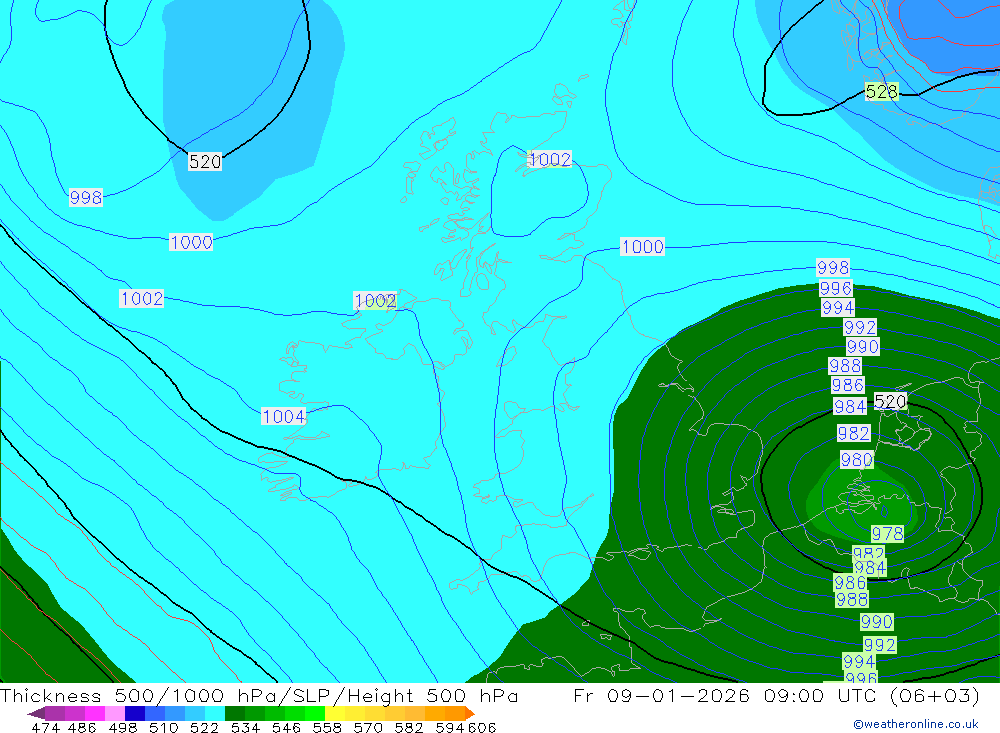
Task: Click the 498 legend scale value
Action: (x=122, y=727)
